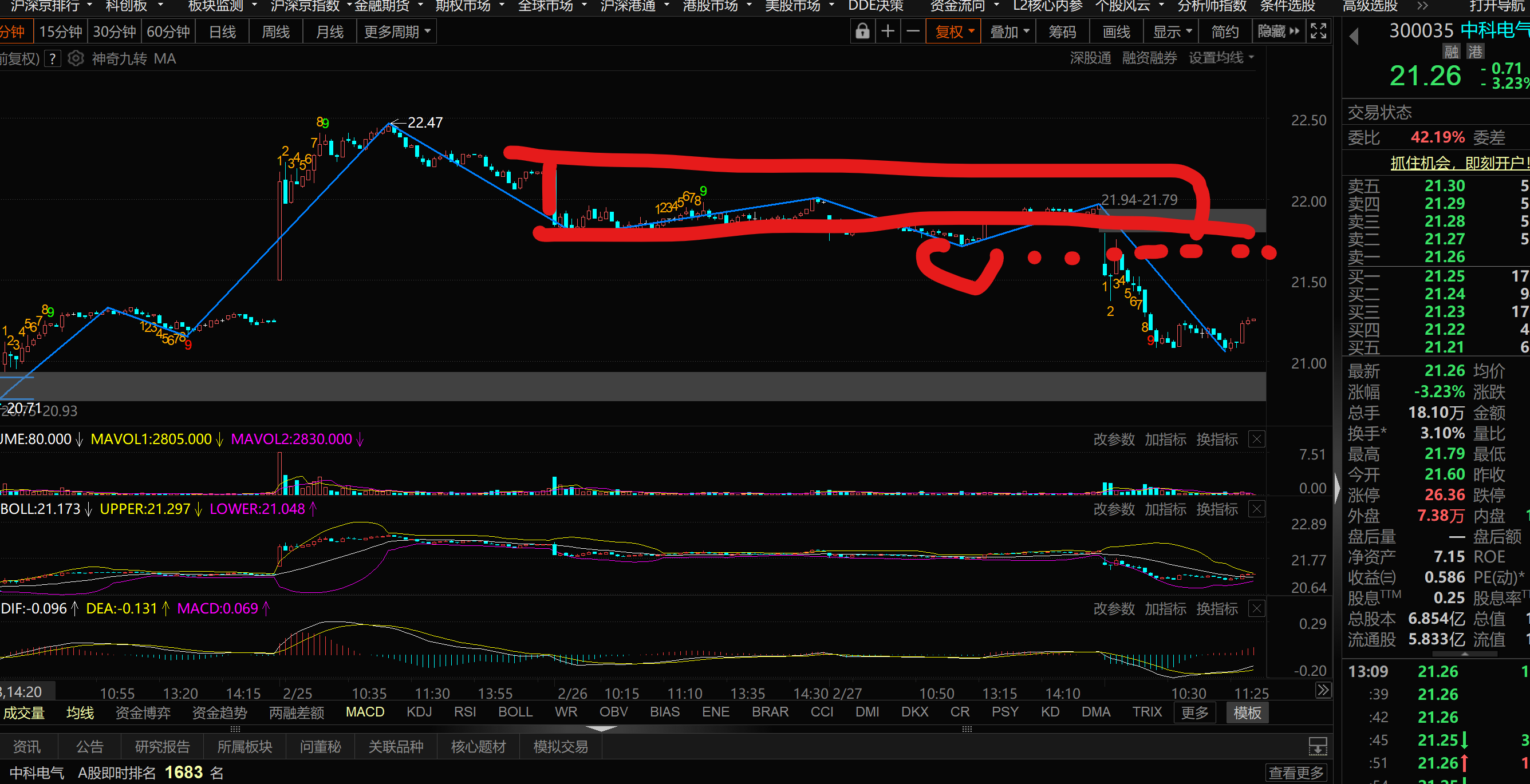Click the download icon beside 模拟交易 row
The height and width of the screenshot is (784, 1530).
[x=1318, y=747]
